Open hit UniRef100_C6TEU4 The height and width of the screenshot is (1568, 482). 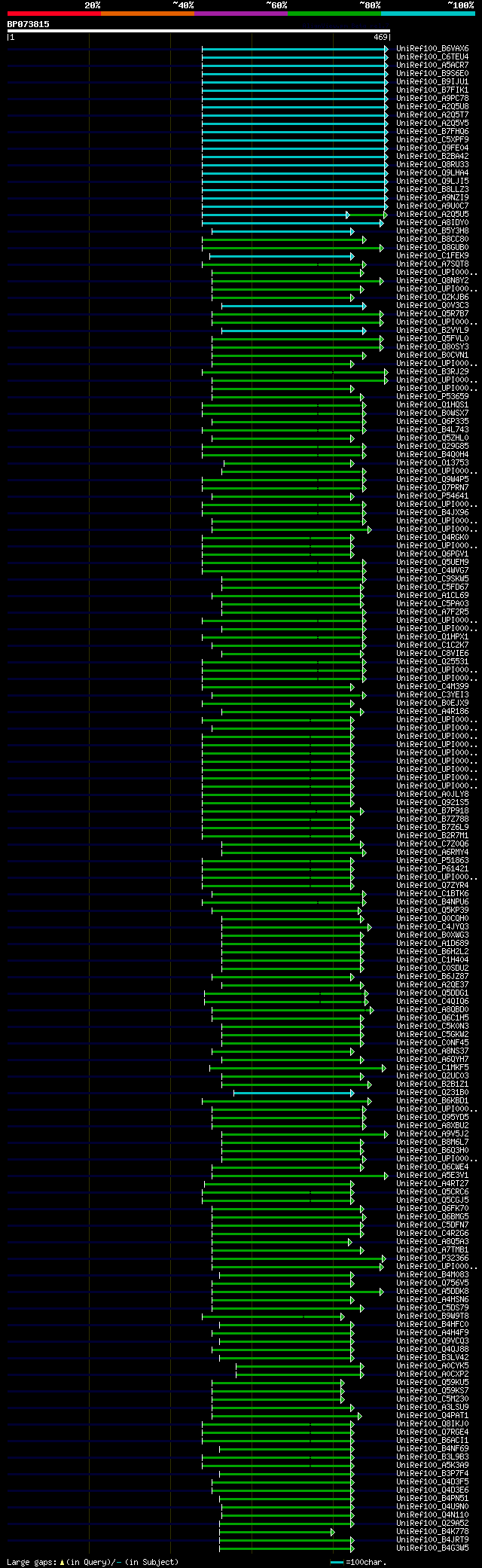pyautogui.click(x=432, y=57)
